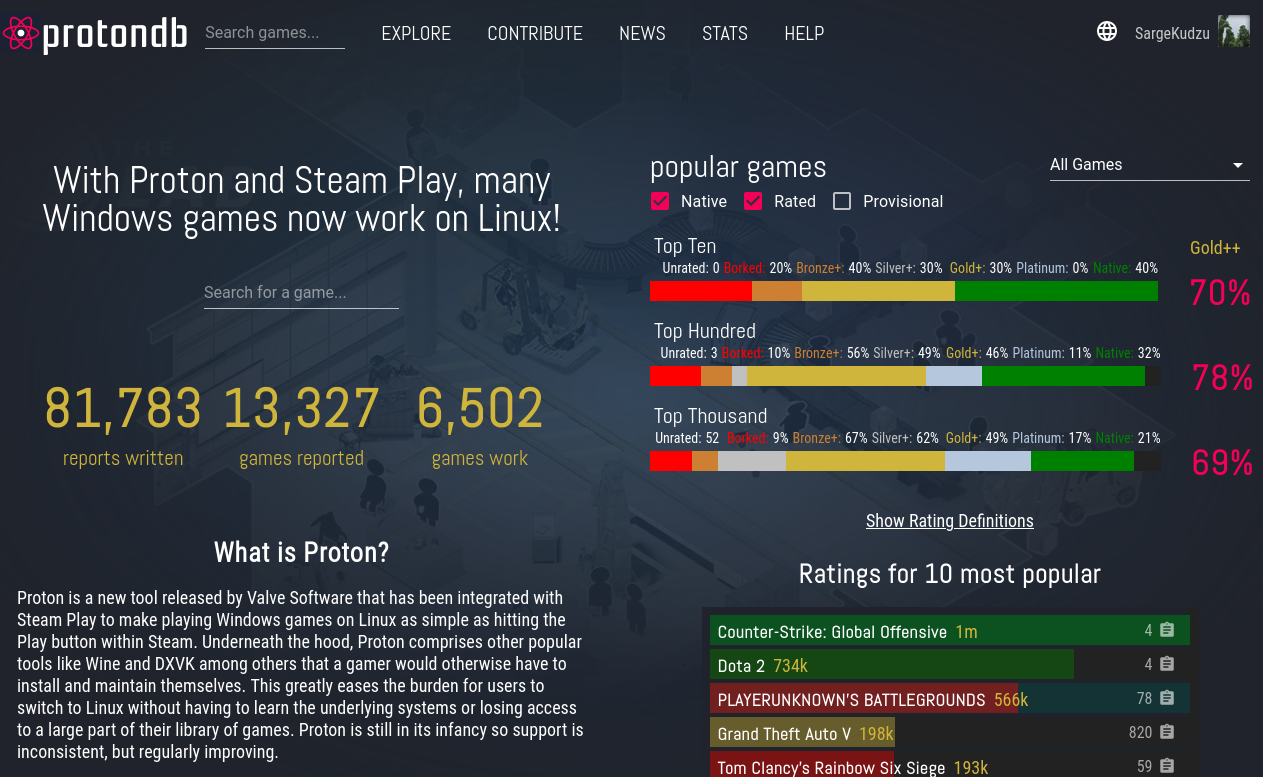The width and height of the screenshot is (1263, 777).
Task: Open the language globe icon
Action: pos(1107,32)
